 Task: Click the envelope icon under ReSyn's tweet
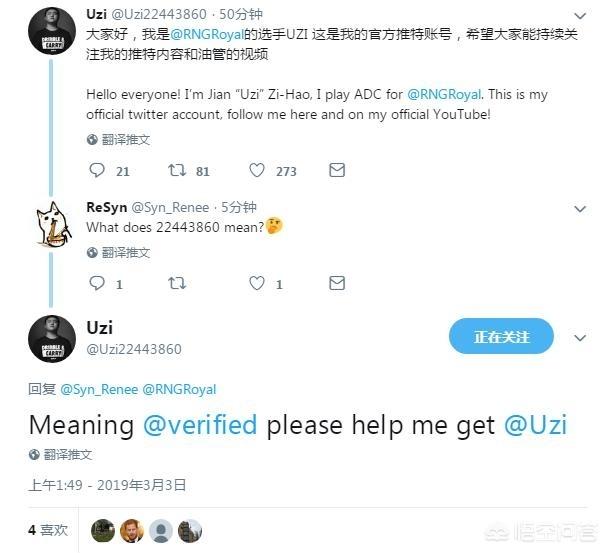pos(337,283)
